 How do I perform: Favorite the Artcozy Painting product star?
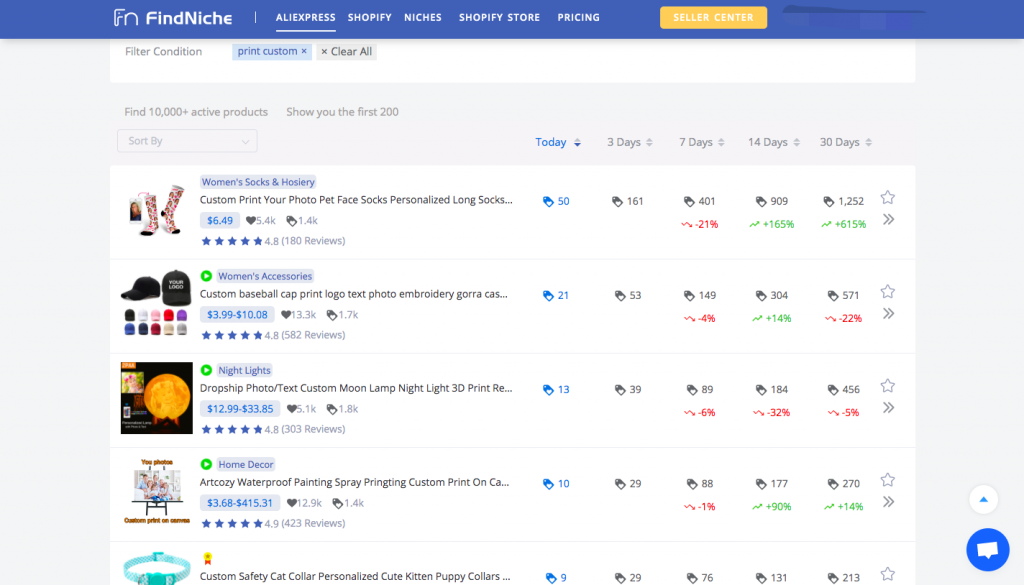coord(888,480)
